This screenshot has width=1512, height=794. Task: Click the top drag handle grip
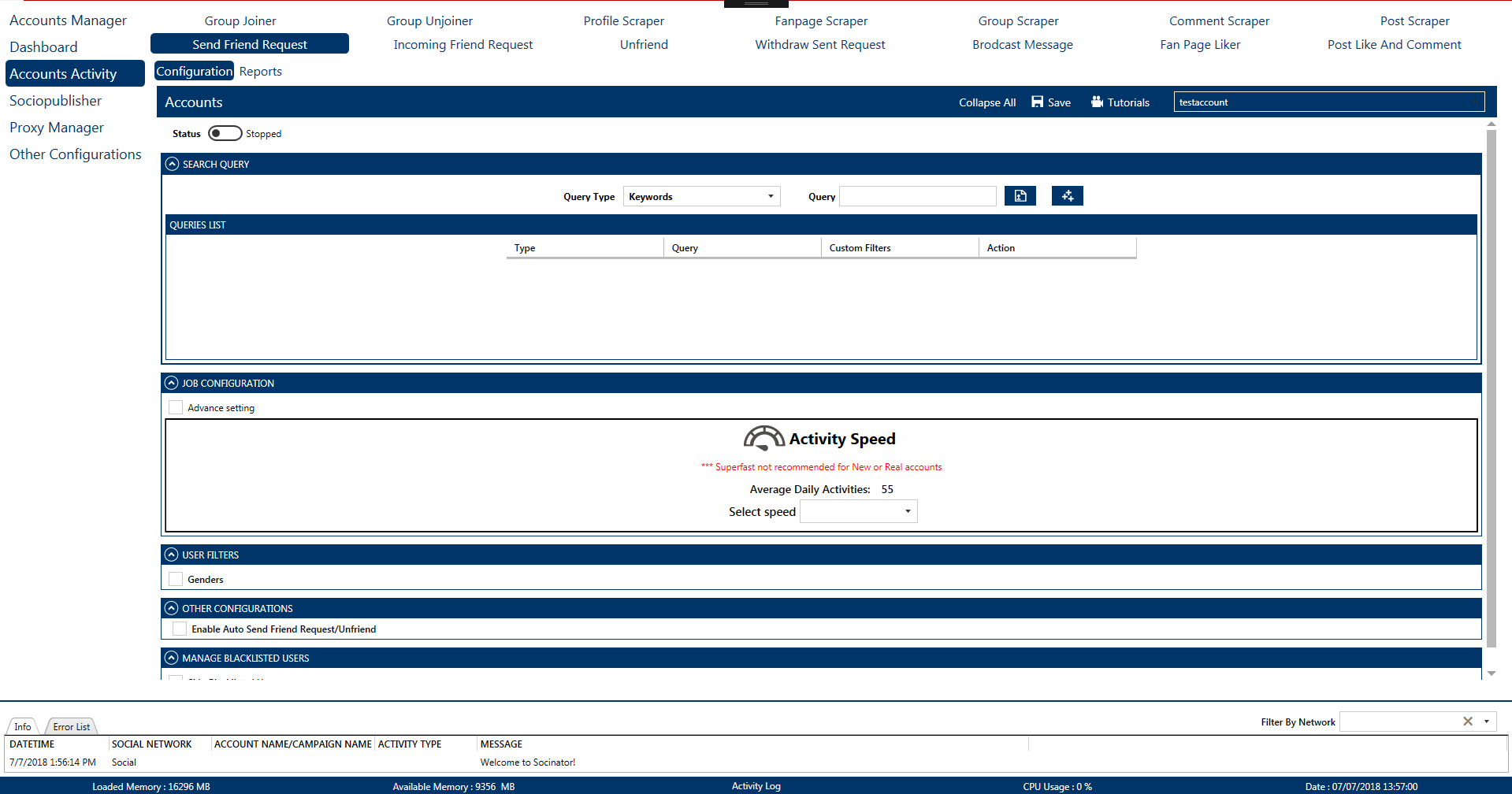tap(756, 4)
